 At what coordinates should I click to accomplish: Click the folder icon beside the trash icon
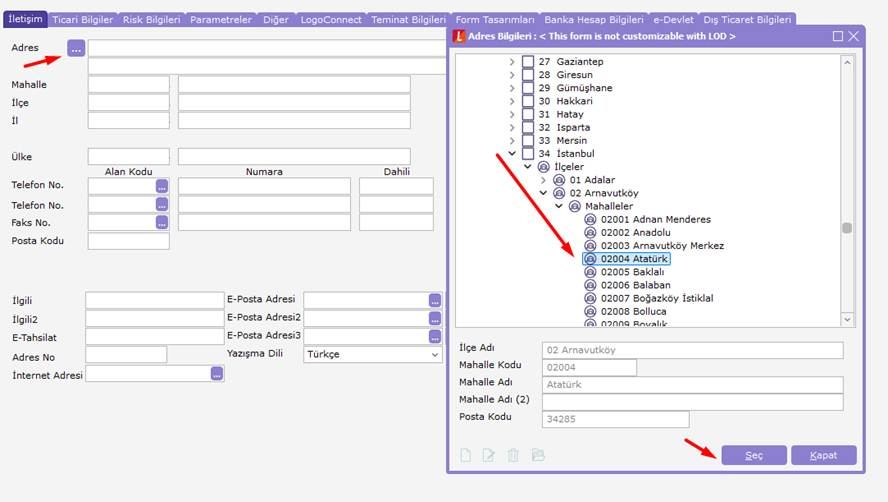[538, 455]
